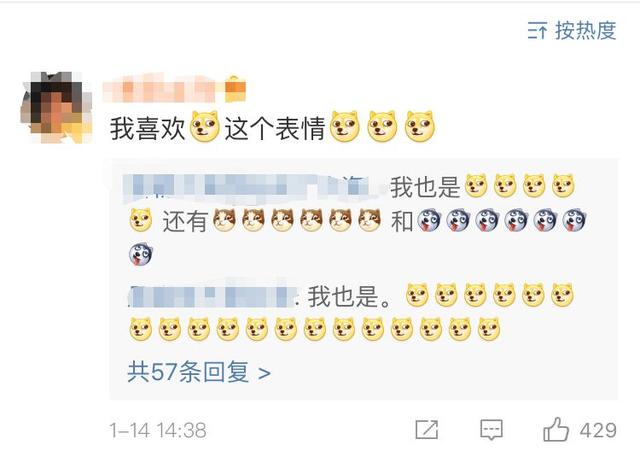Click the last doge emoji after 这个表情

tap(420, 127)
